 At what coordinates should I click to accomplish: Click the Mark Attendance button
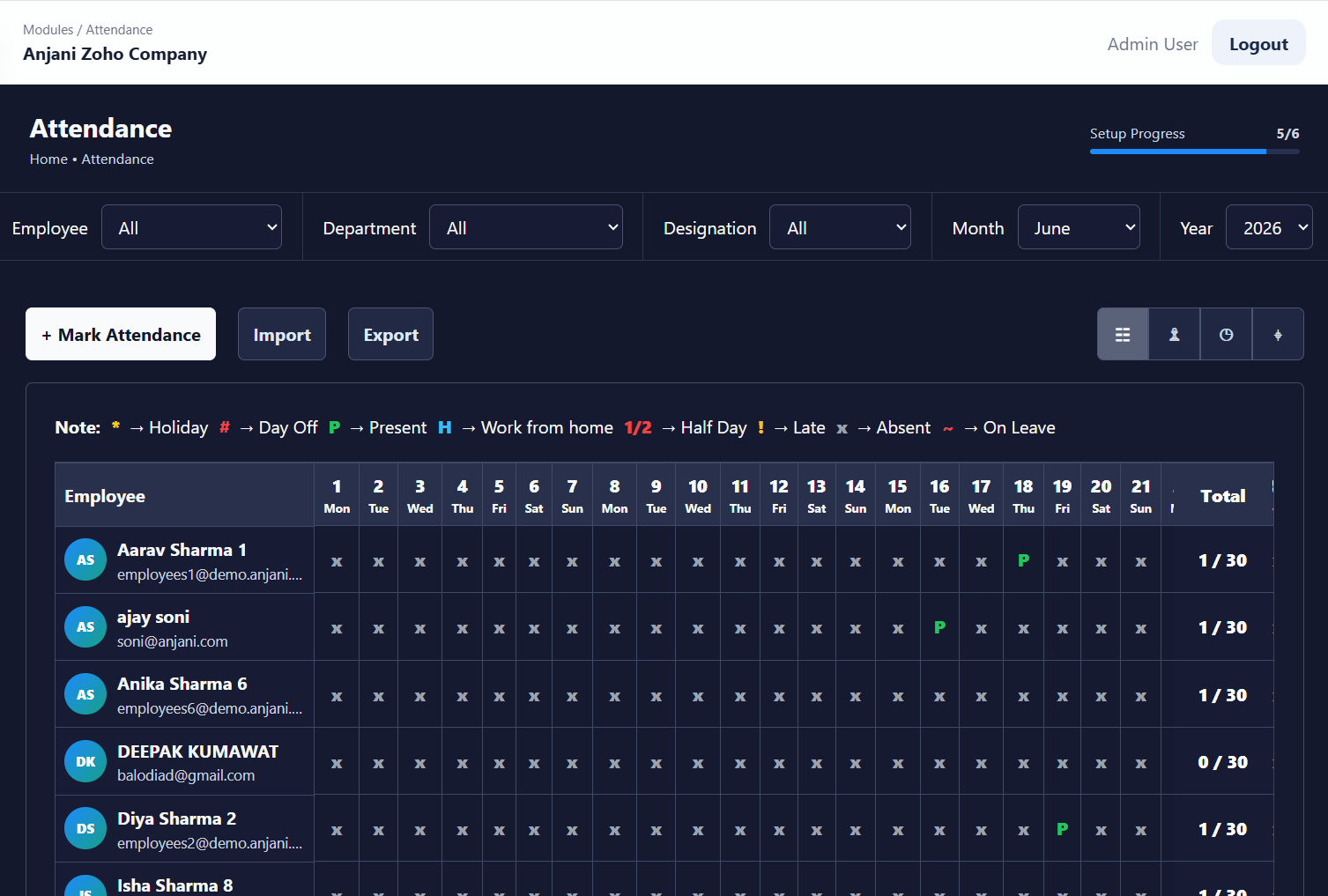[x=121, y=334]
